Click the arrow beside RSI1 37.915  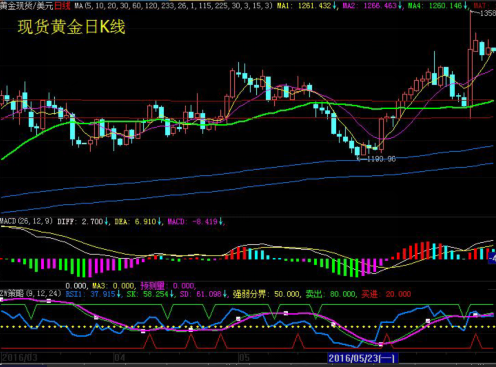click(x=118, y=294)
